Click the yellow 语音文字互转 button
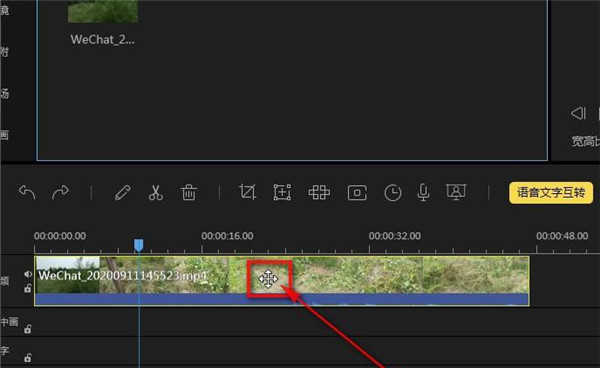600x368 pixels. pyautogui.click(x=551, y=193)
